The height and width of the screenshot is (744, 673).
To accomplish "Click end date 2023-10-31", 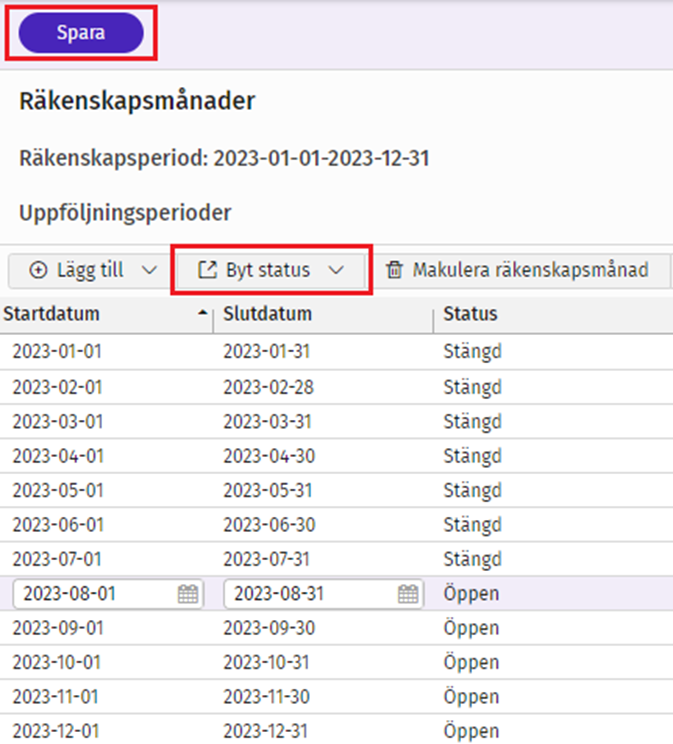I will pyautogui.click(x=267, y=662).
